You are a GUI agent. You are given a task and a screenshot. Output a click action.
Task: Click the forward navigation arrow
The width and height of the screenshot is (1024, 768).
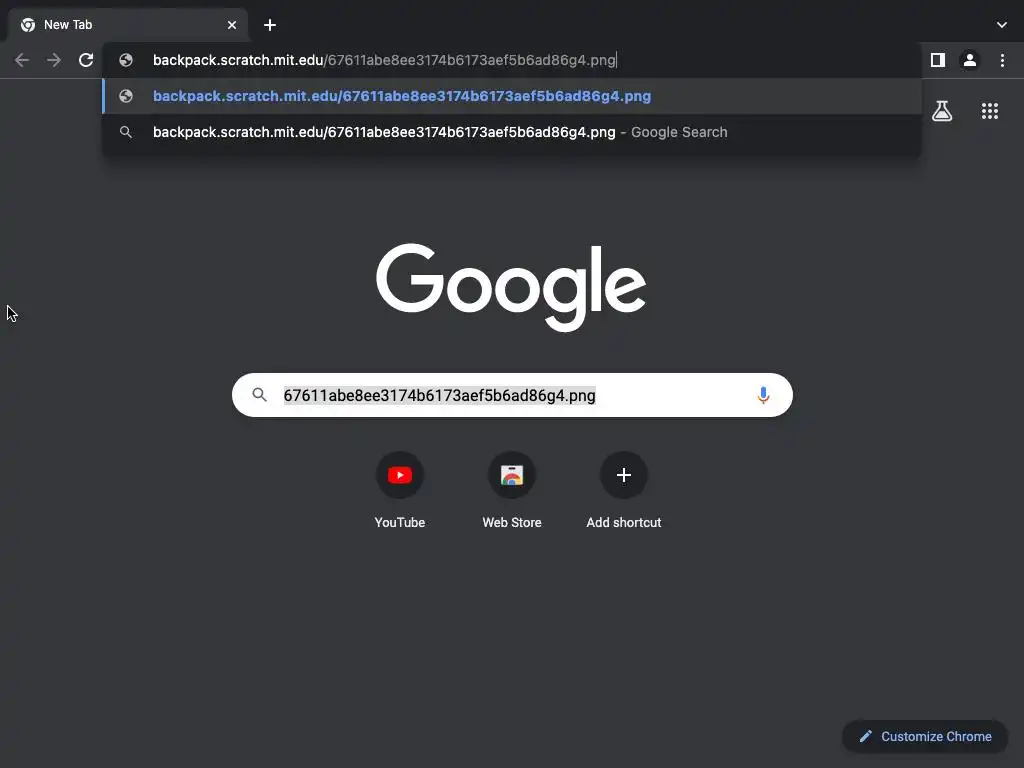(x=54, y=60)
